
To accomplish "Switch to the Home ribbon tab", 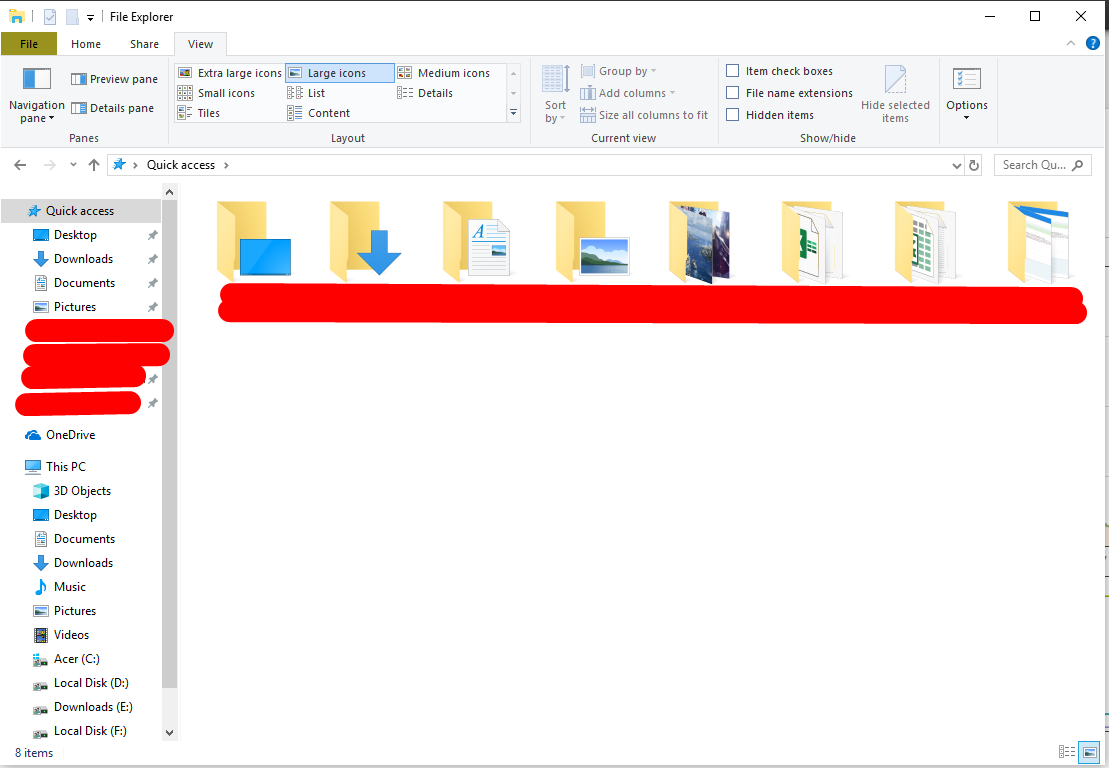I will click(x=85, y=44).
